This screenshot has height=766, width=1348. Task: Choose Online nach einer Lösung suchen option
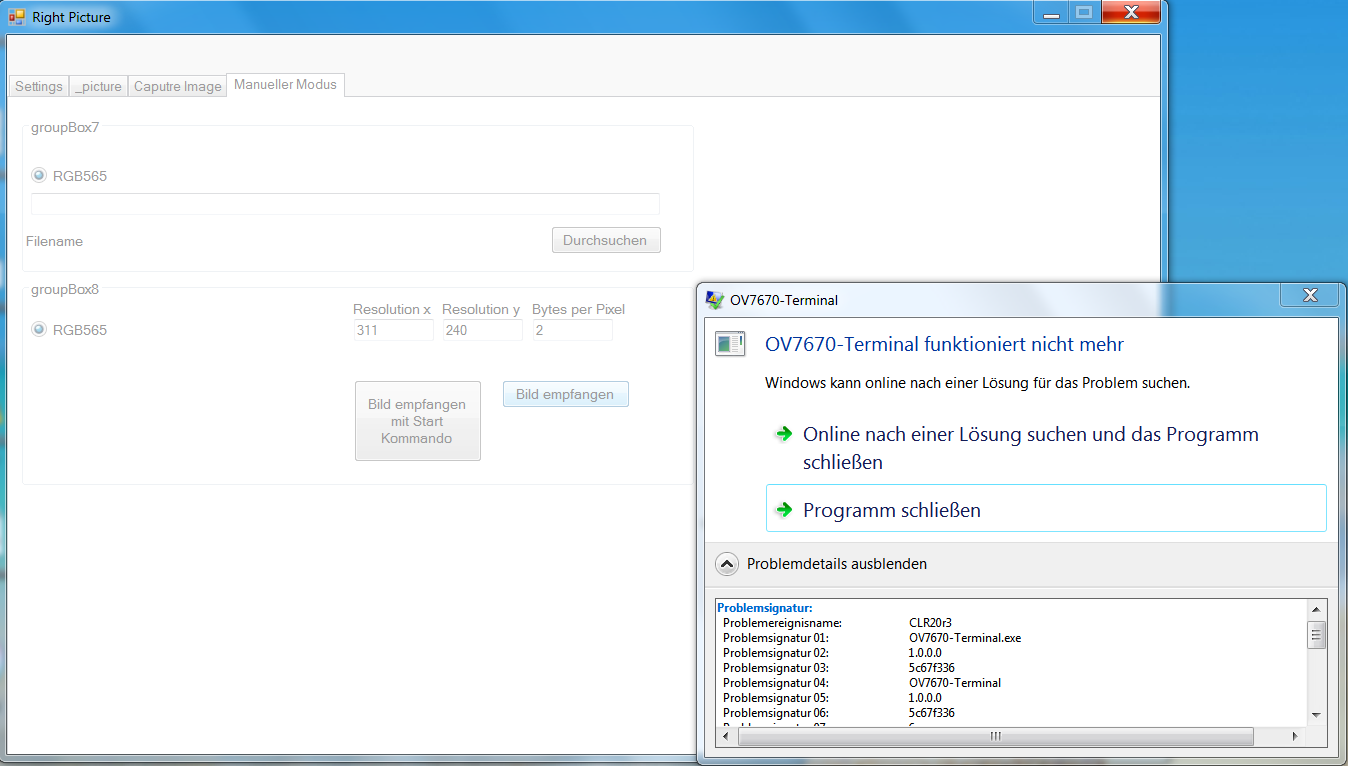click(1046, 448)
